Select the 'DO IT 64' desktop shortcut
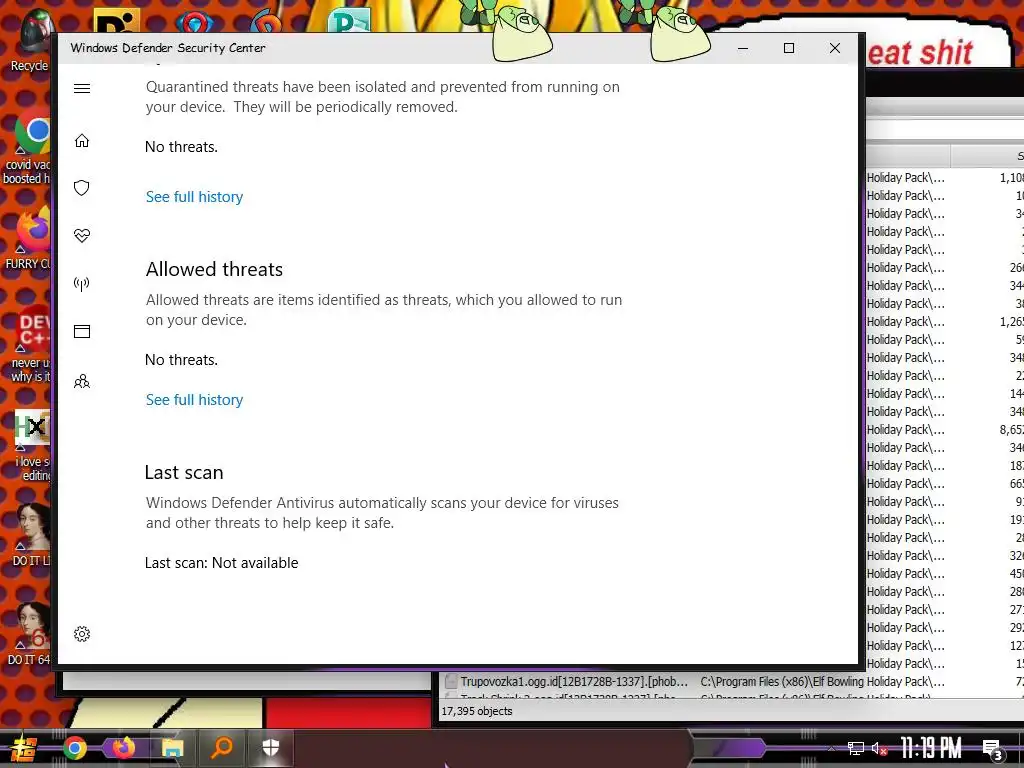This screenshot has height=768, width=1024. pos(29,634)
